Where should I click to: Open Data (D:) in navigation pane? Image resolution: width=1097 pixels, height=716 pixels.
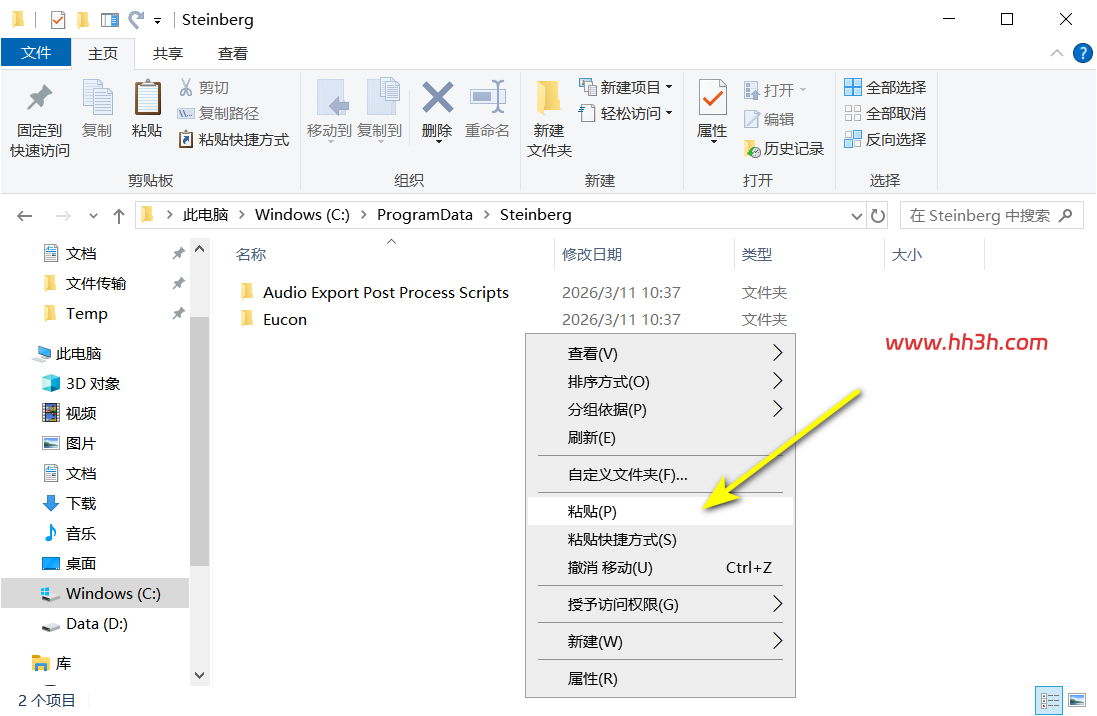95,624
